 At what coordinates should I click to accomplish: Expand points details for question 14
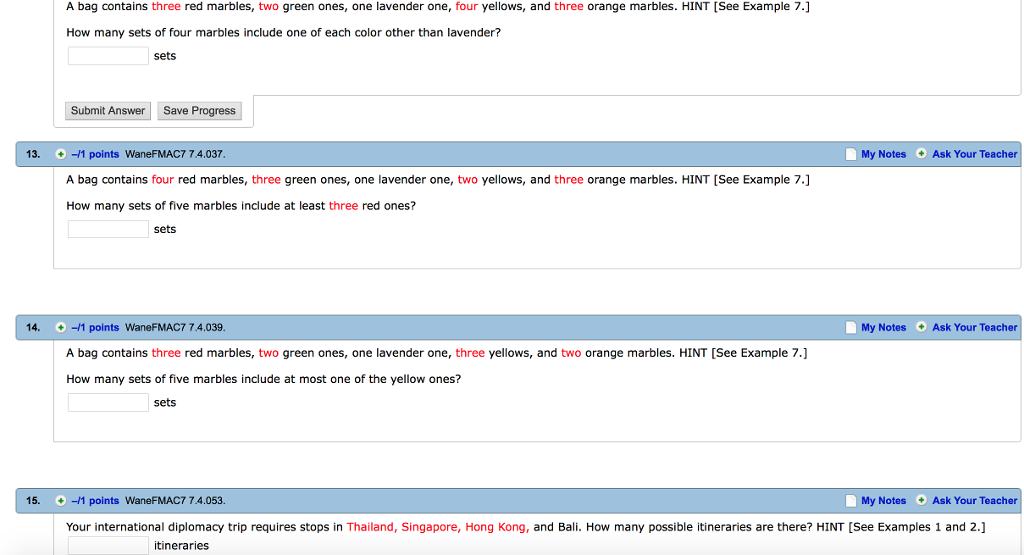pos(61,328)
